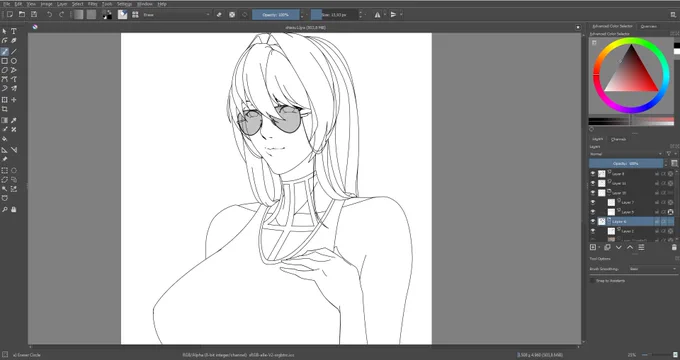Select the Line tool
This screenshot has height=360, width=680.
(14, 52)
